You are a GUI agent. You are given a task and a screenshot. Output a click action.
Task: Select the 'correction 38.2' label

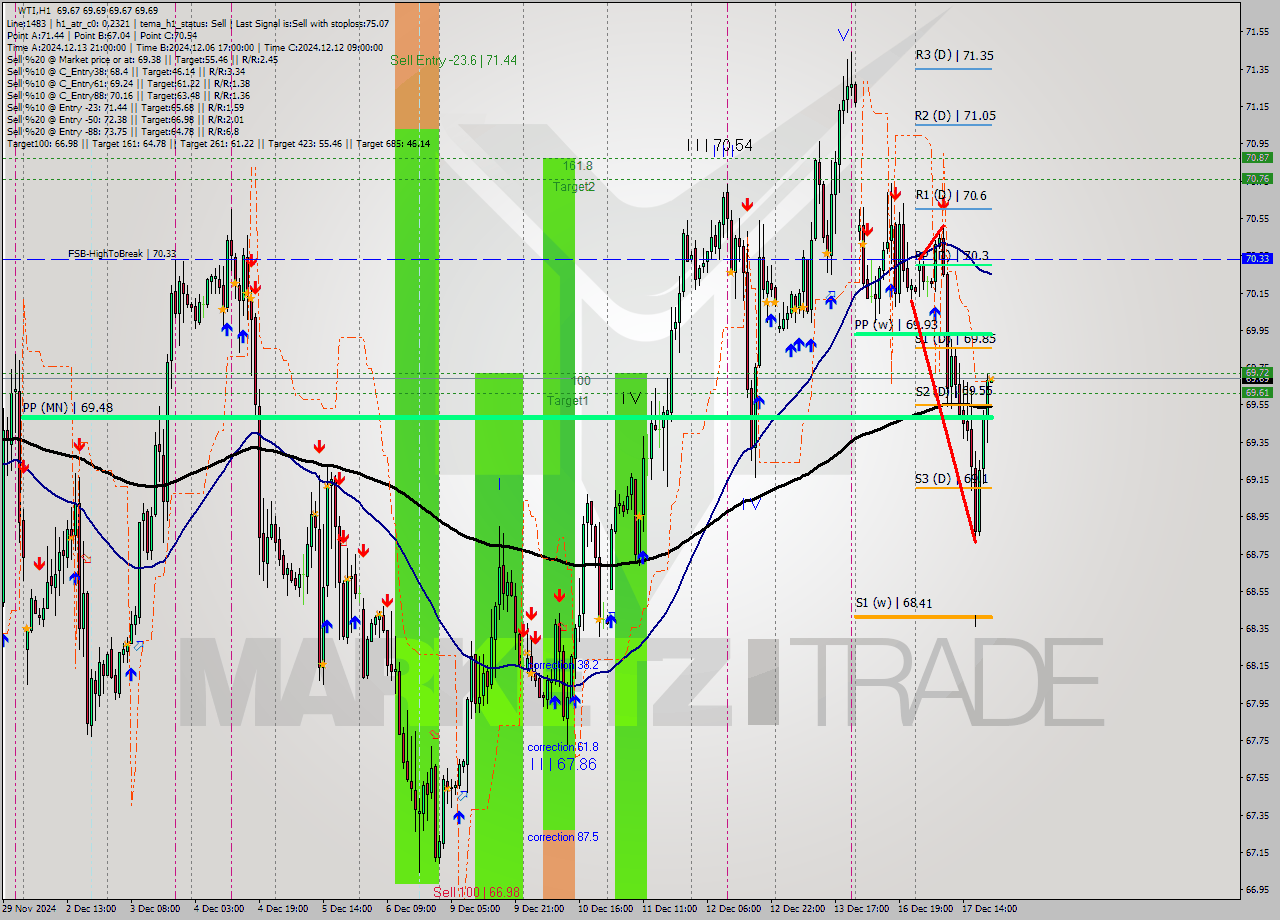click(562, 665)
